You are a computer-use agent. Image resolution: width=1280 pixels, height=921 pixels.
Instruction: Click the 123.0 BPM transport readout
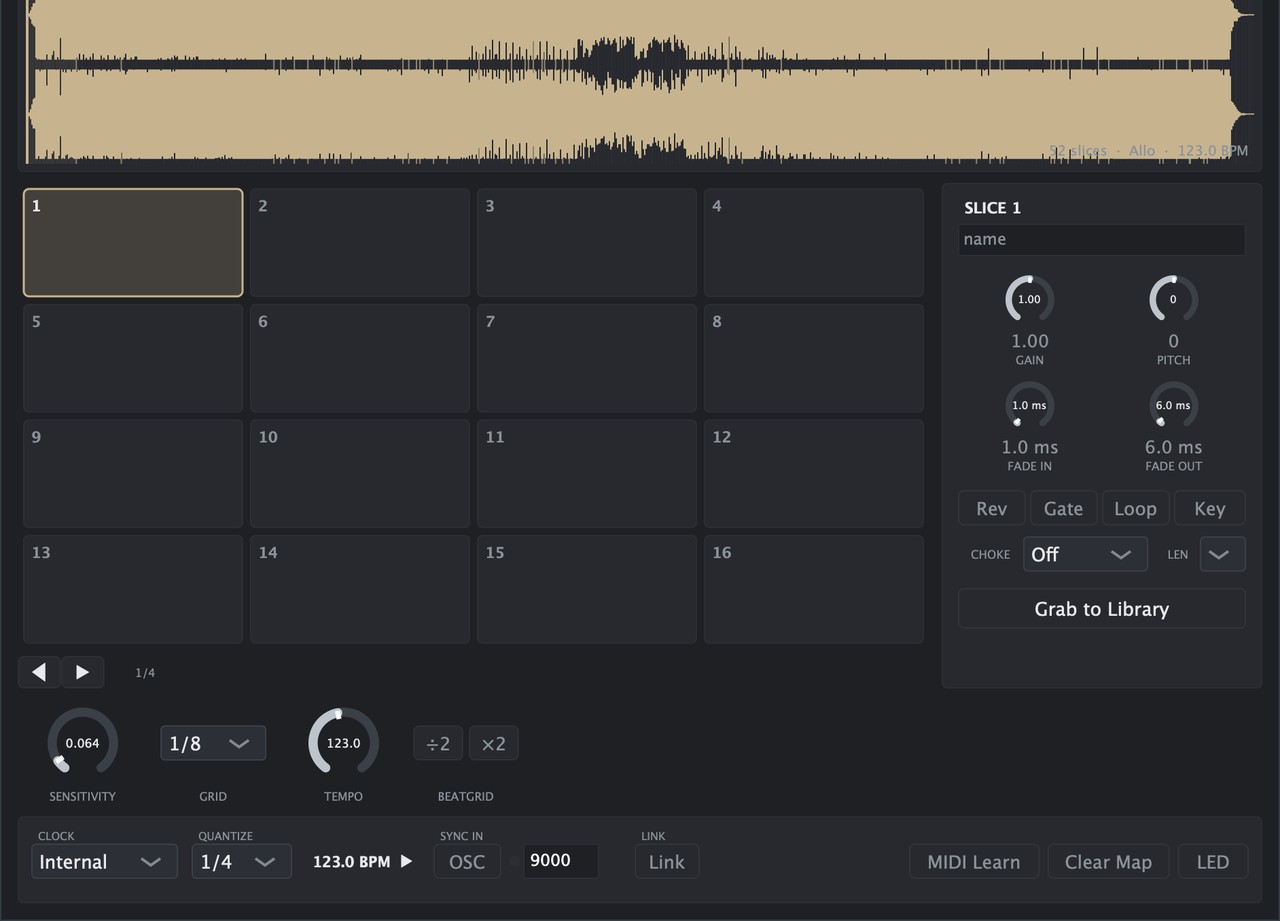point(352,861)
